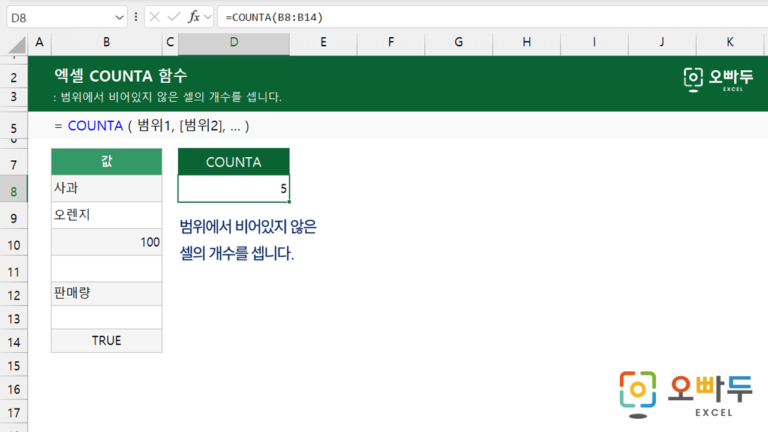Screen dimensions: 768x432
Task: Click the formula bar text =COUNTA(B8:B14)
Action: pos(274,17)
